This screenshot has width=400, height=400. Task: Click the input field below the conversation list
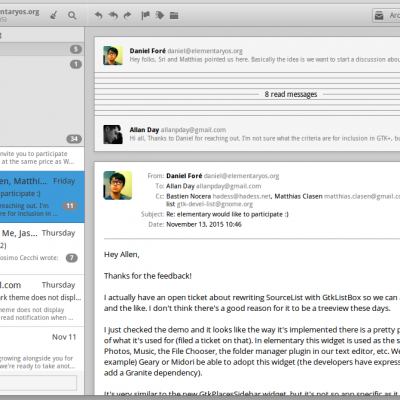38,383
